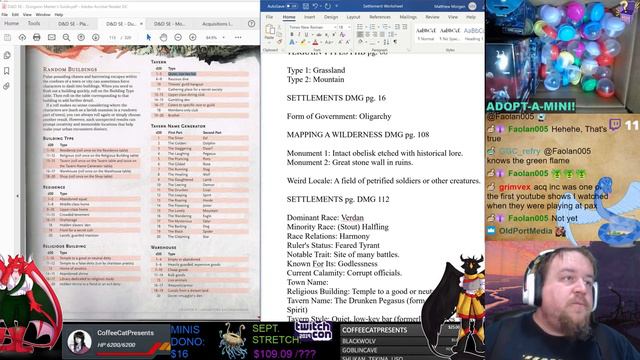Switch to Acquisitions PDF tab in Acrobat
The image size is (640, 360).
coord(217,24)
